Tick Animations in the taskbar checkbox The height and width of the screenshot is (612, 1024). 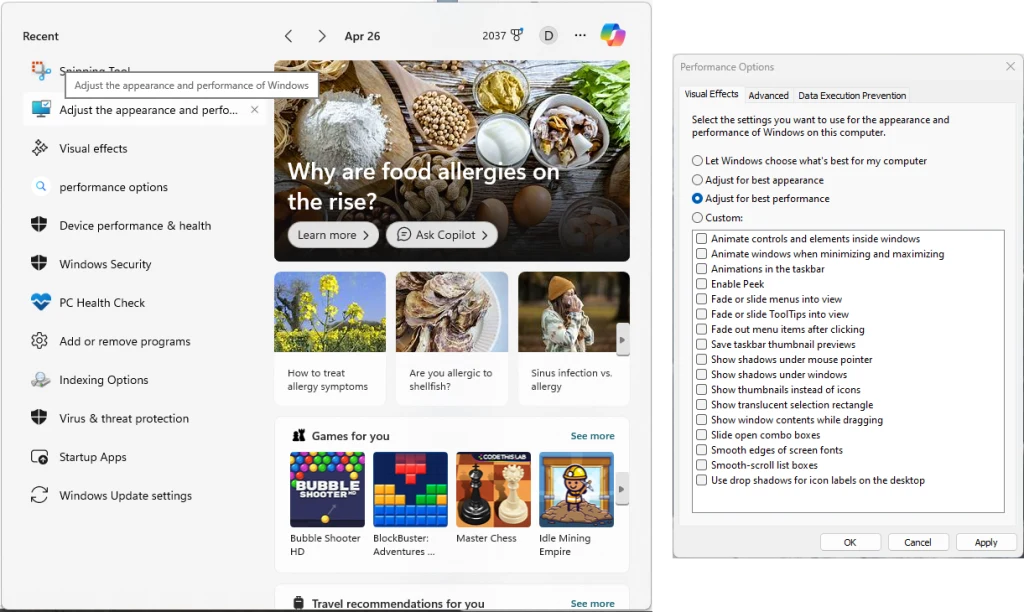[701, 268]
